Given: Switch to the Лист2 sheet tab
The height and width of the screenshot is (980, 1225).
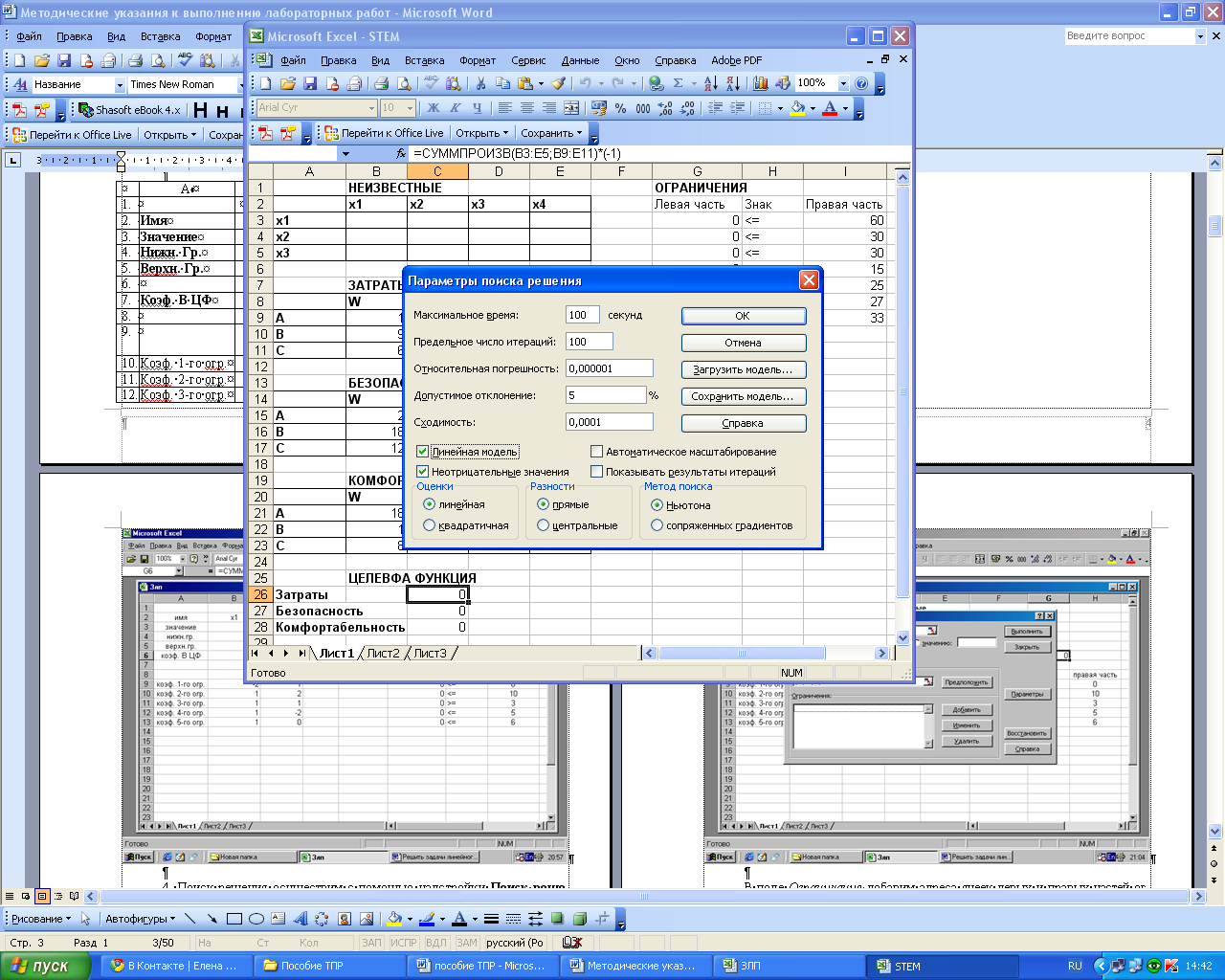Looking at the screenshot, I should click(x=383, y=653).
